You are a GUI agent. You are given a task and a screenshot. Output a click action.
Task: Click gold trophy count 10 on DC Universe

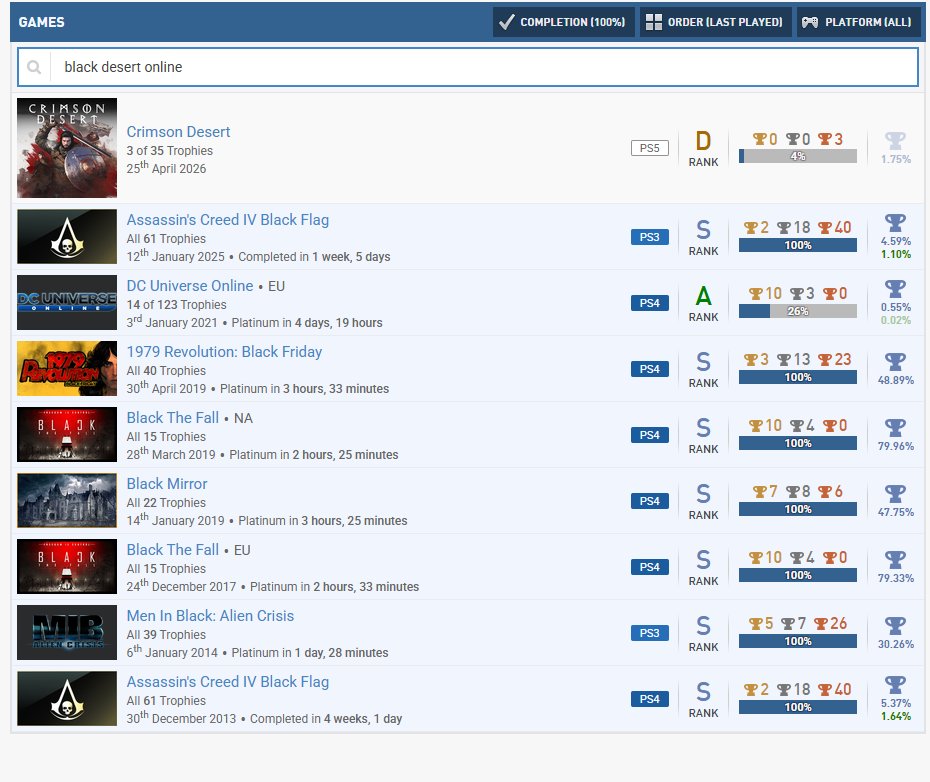coord(765,293)
